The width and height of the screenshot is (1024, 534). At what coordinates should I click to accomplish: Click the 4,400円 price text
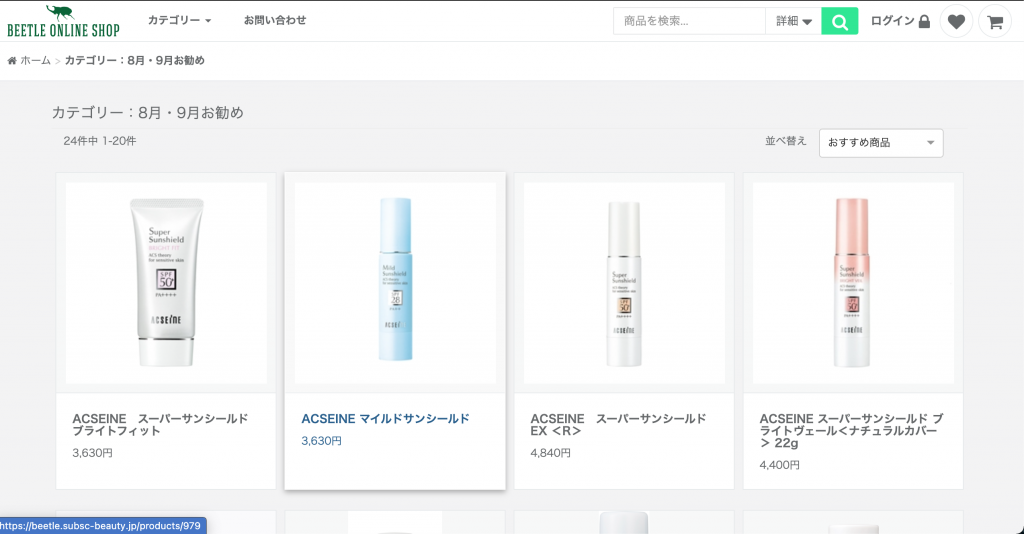click(x=780, y=465)
